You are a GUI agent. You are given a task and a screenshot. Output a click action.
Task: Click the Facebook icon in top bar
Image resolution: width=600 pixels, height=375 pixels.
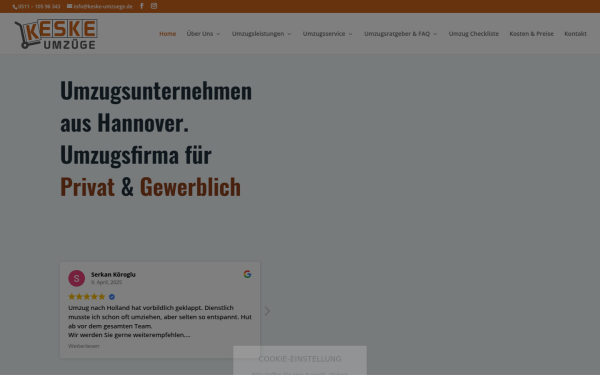pyautogui.click(x=142, y=6)
